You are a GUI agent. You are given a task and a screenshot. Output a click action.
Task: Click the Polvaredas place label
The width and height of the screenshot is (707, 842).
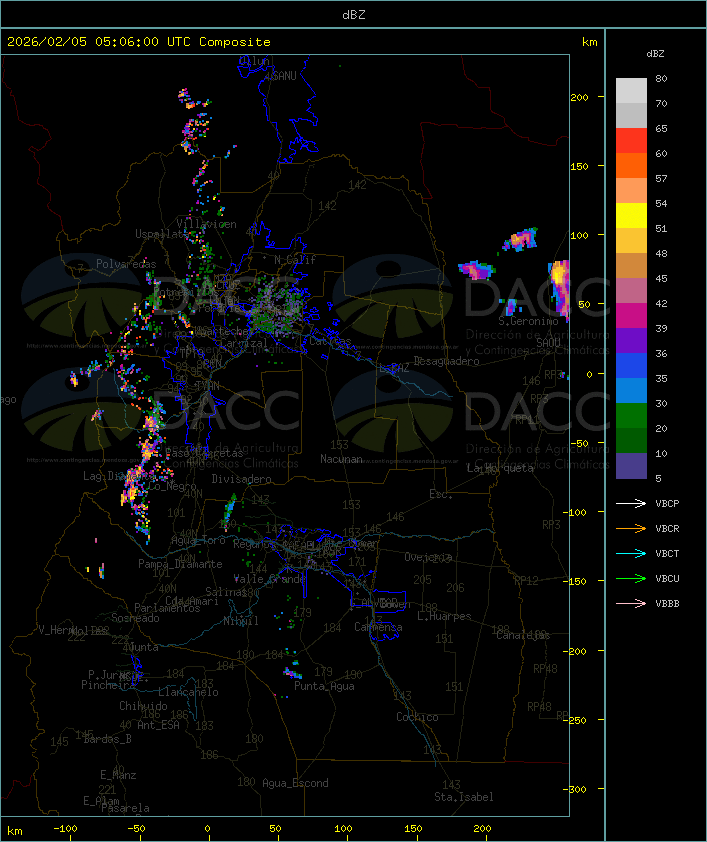(126, 264)
